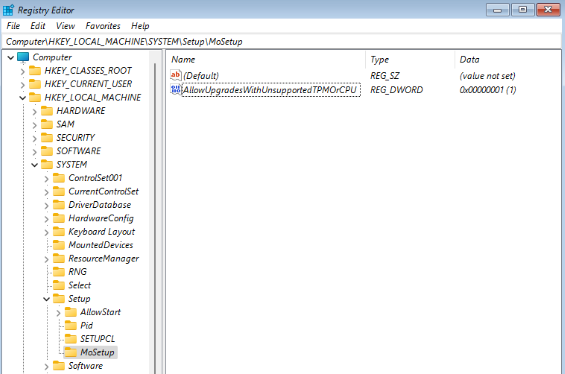Click the registry path address bar
Screen dimensions: 565x374
(282, 42)
